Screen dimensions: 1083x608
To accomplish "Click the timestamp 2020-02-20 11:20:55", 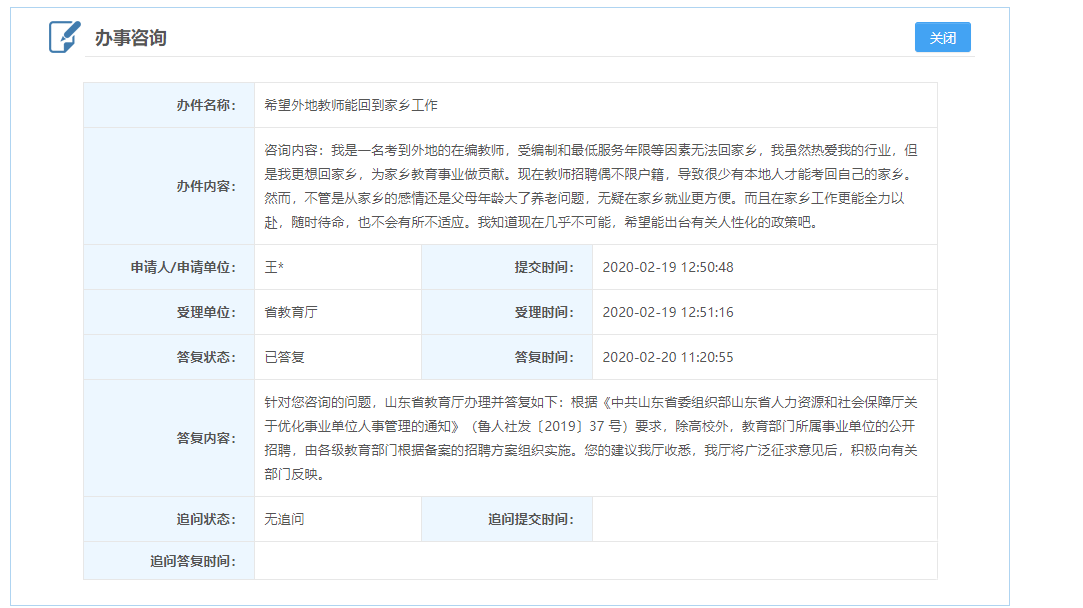I will tap(668, 357).
